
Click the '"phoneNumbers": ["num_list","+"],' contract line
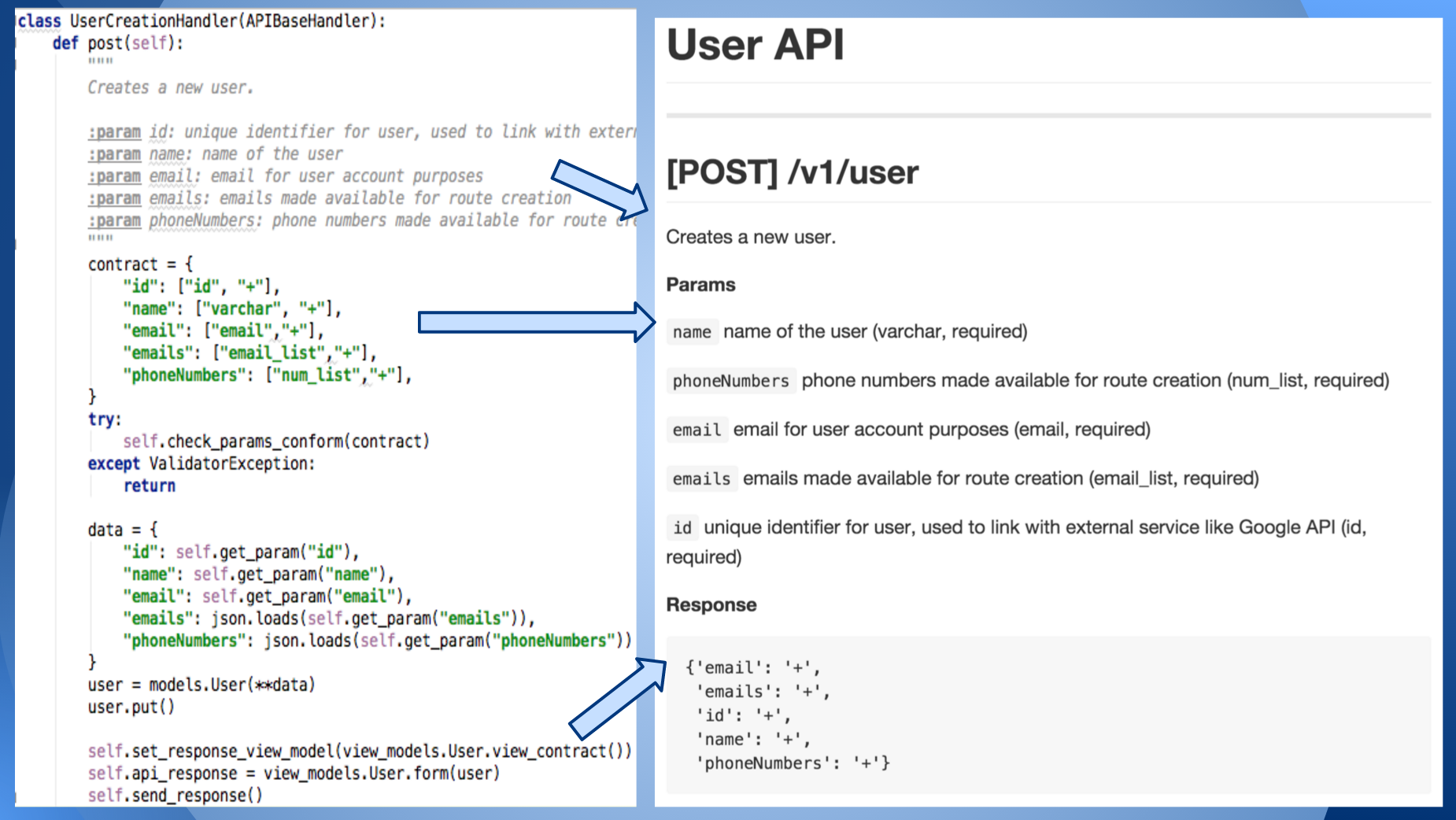coord(267,375)
